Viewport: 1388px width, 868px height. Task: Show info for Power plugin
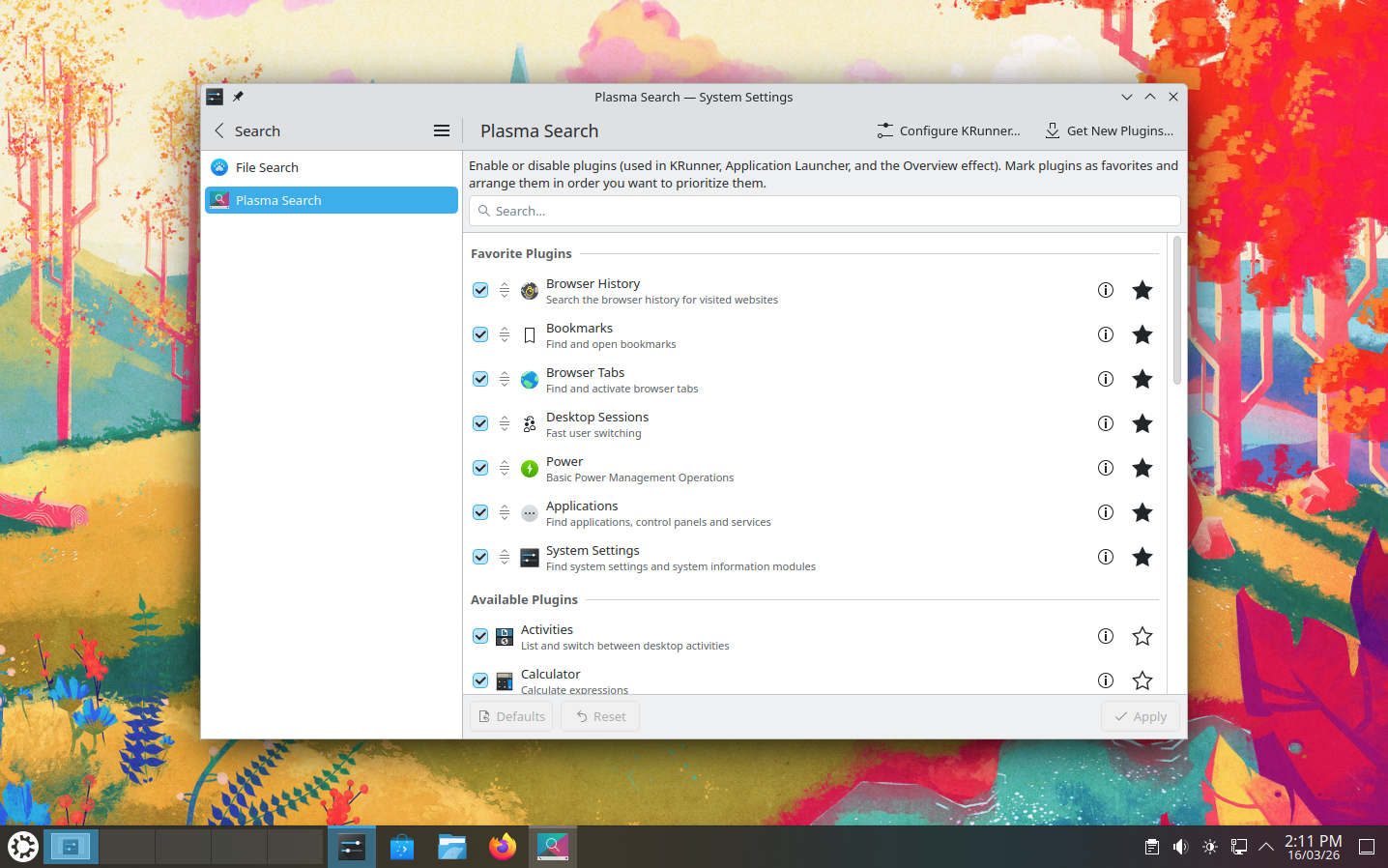(1106, 468)
